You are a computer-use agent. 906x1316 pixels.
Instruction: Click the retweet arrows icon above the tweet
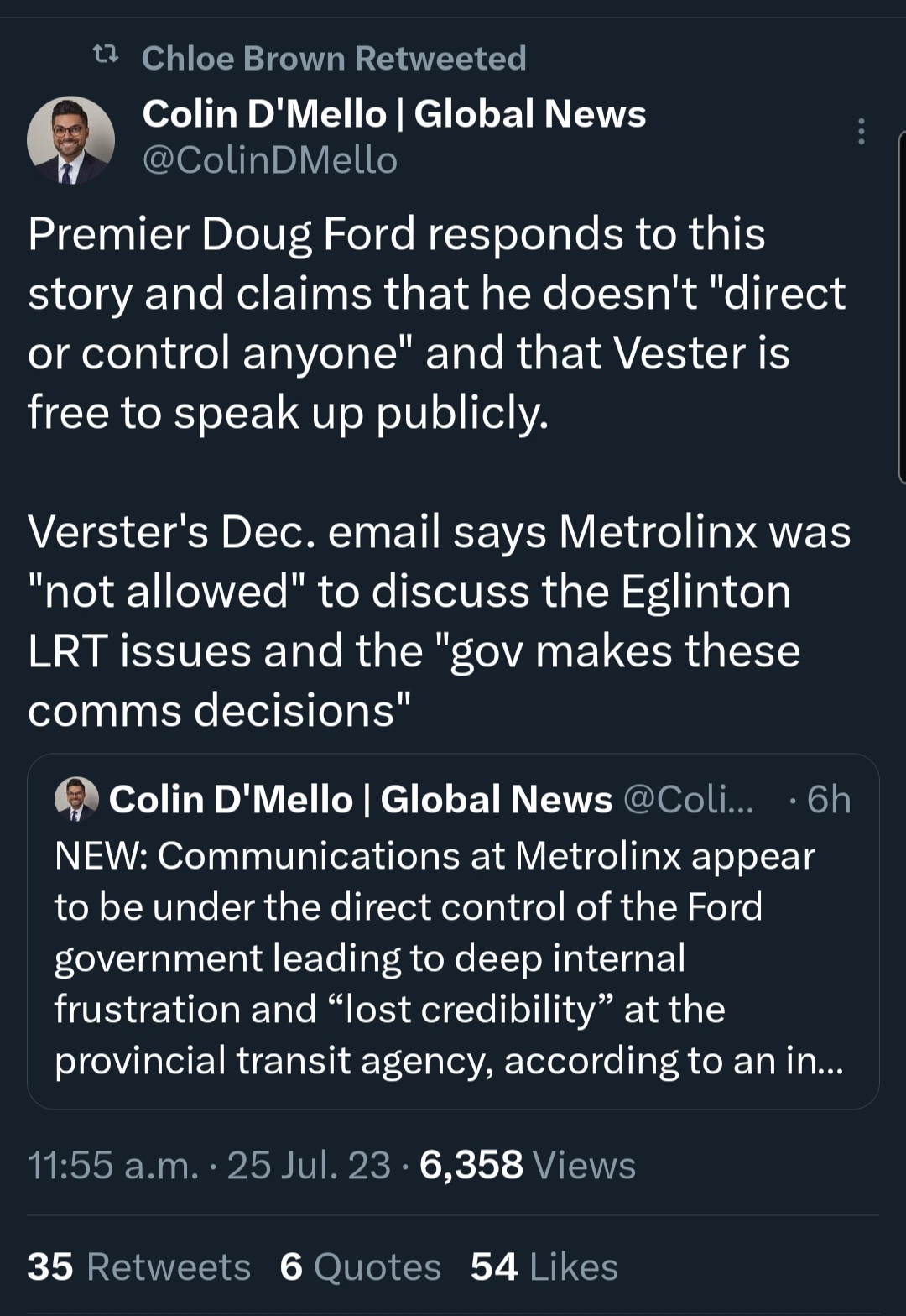pos(105,57)
